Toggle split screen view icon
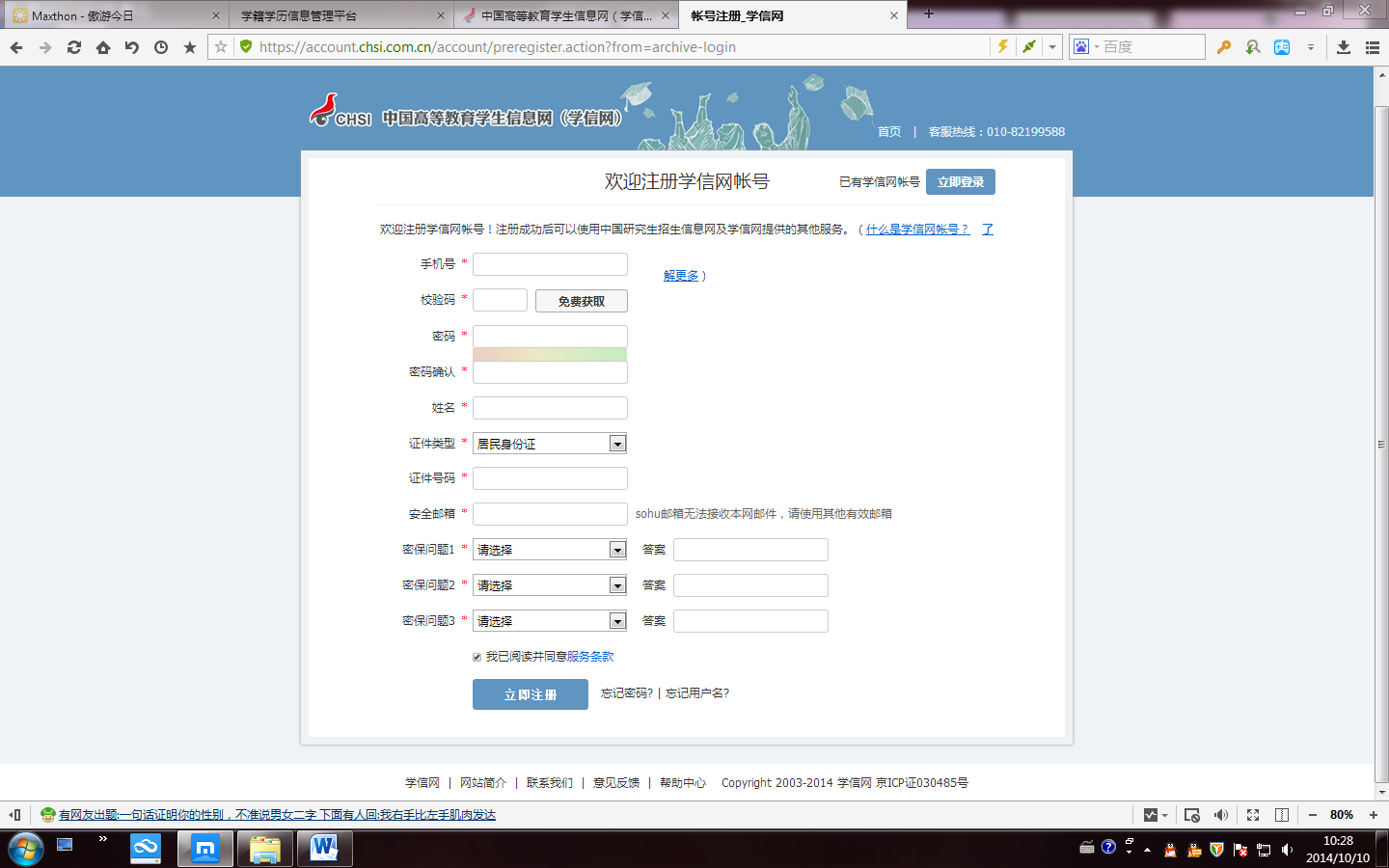Image resolution: width=1389 pixels, height=868 pixels. pyautogui.click(x=1282, y=815)
